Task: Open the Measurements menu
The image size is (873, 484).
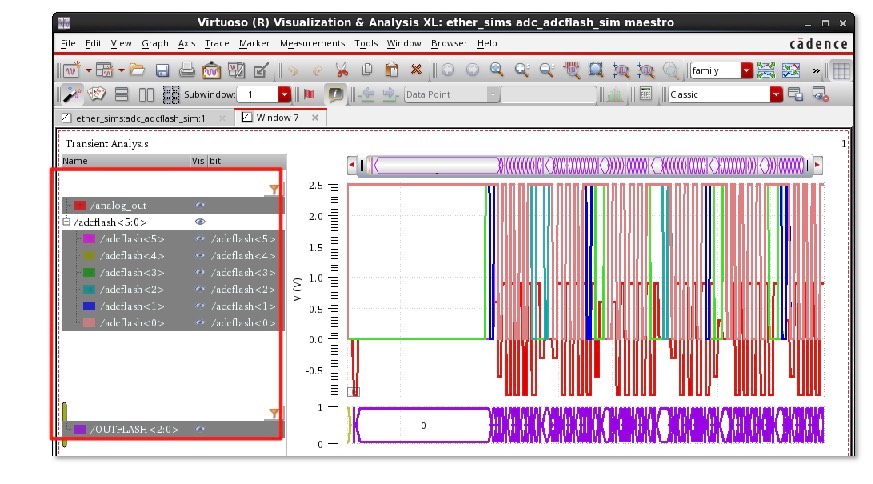Action: [312, 43]
